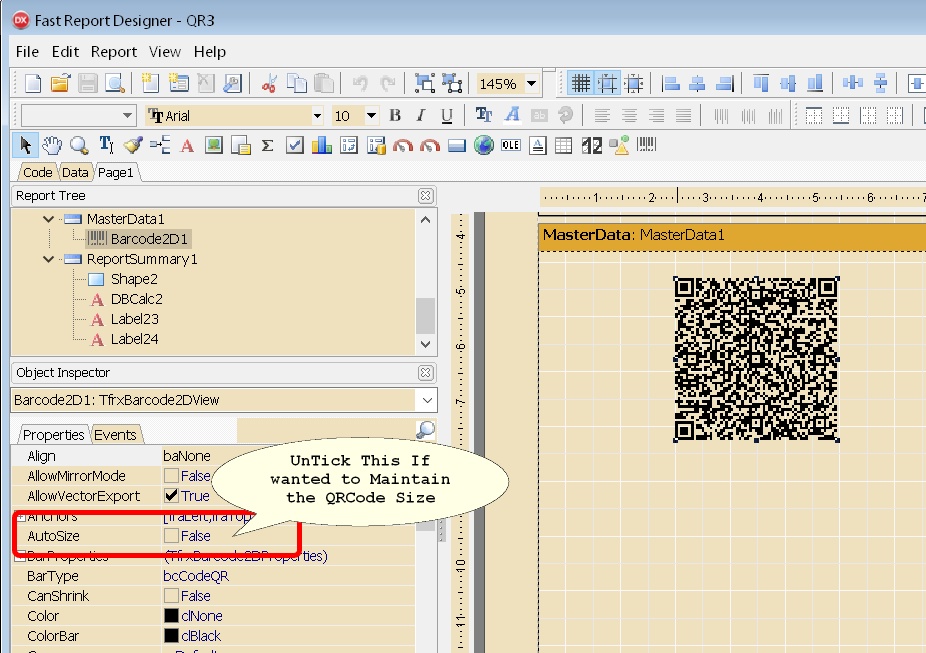
Task: Select Barcode2D1 in the Report Tree
Action: coord(150,239)
